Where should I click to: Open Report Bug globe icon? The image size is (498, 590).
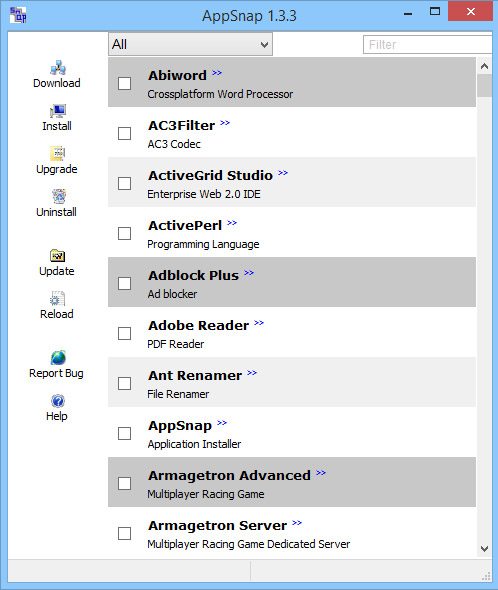click(x=58, y=357)
